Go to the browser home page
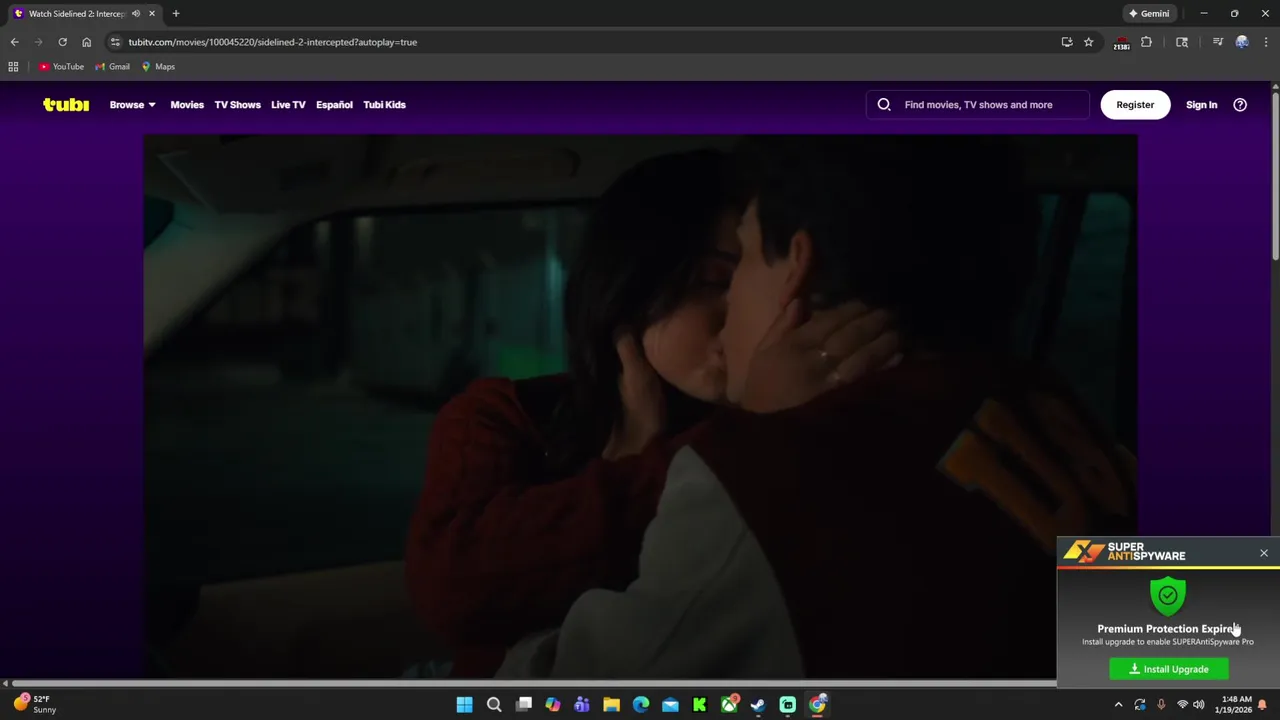 86,42
